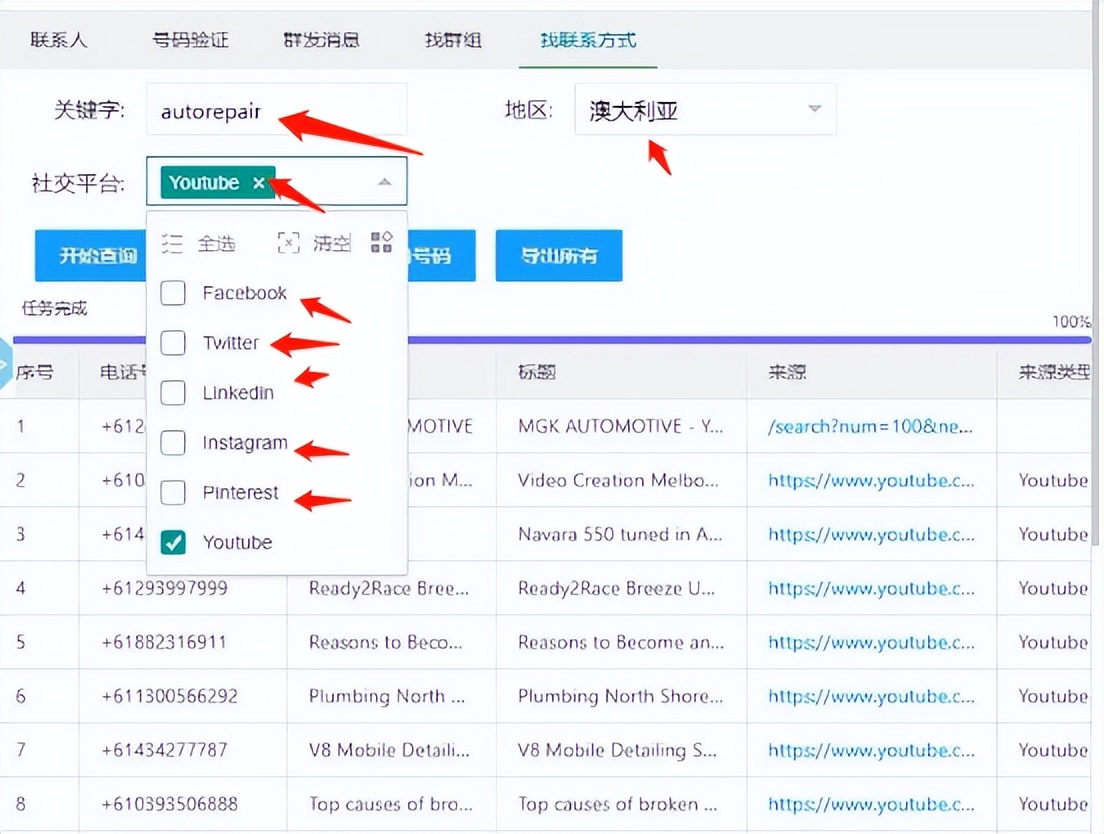Click the 100% task progress bar
Image resolution: width=1104 pixels, height=834 pixels.
tap(700, 342)
